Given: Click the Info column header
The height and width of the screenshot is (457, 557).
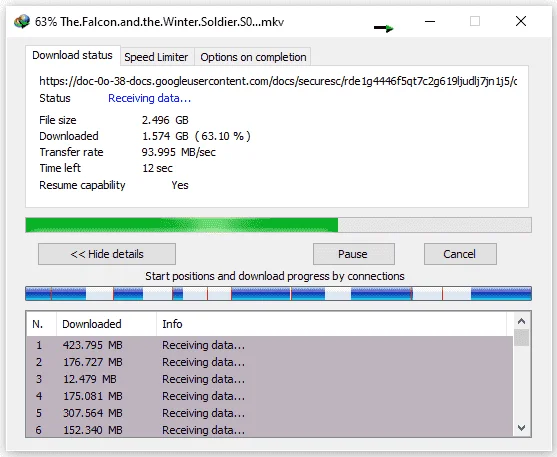Looking at the screenshot, I should tap(331, 324).
